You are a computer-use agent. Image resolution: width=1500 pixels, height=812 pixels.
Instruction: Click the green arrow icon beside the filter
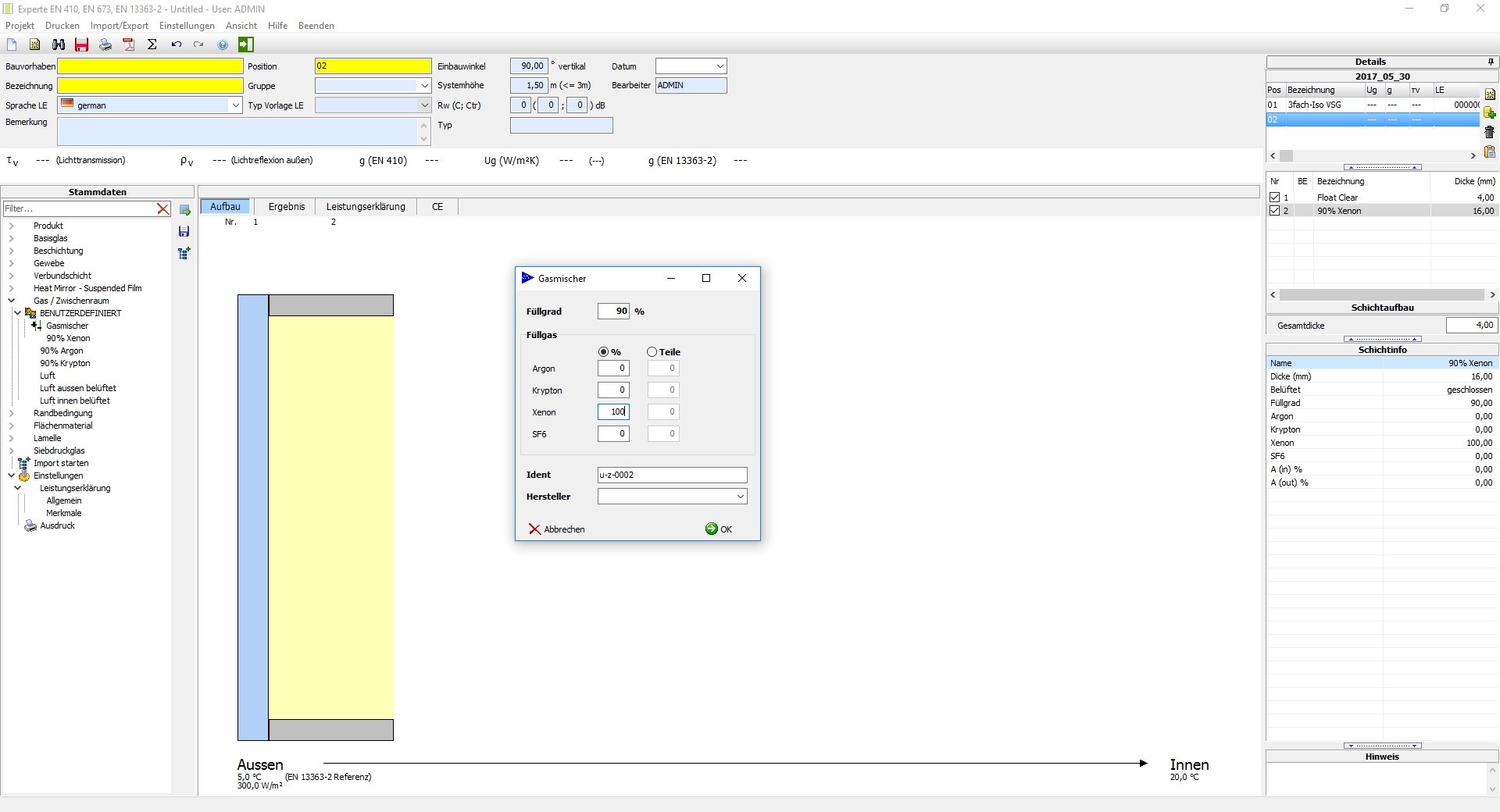184,210
